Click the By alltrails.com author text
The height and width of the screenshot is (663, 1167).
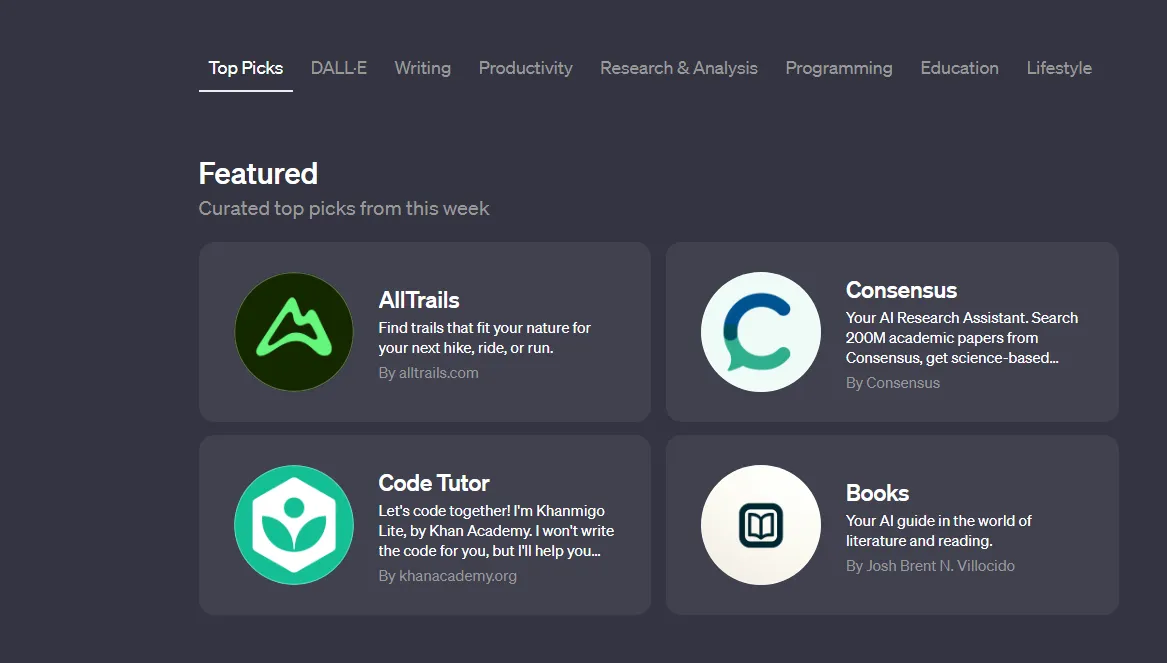(x=429, y=373)
